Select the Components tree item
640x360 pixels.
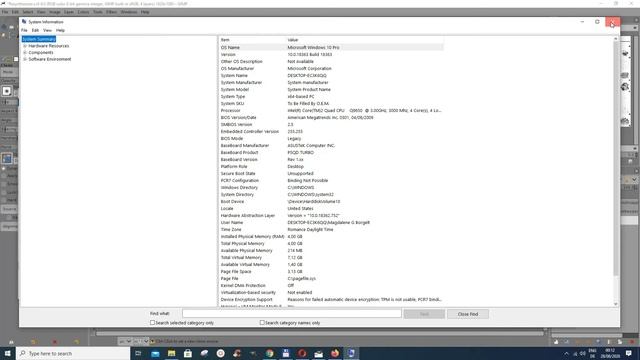click(x=41, y=52)
